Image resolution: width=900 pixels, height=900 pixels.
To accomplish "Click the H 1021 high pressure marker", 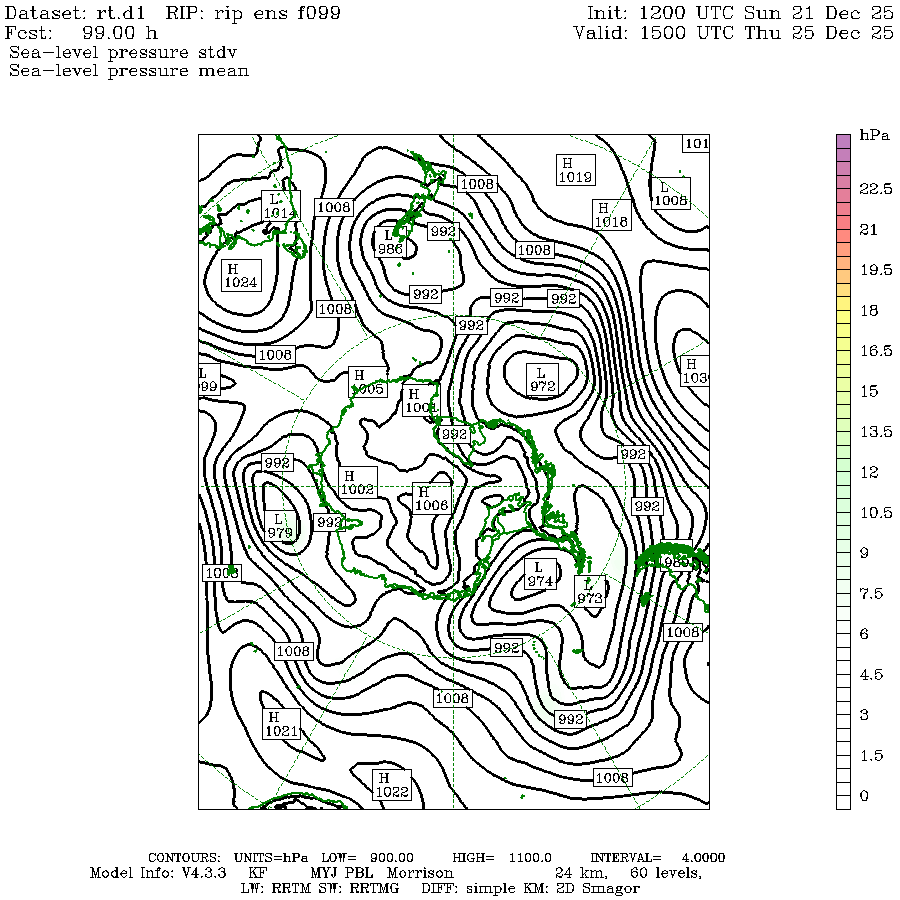I will [281, 725].
